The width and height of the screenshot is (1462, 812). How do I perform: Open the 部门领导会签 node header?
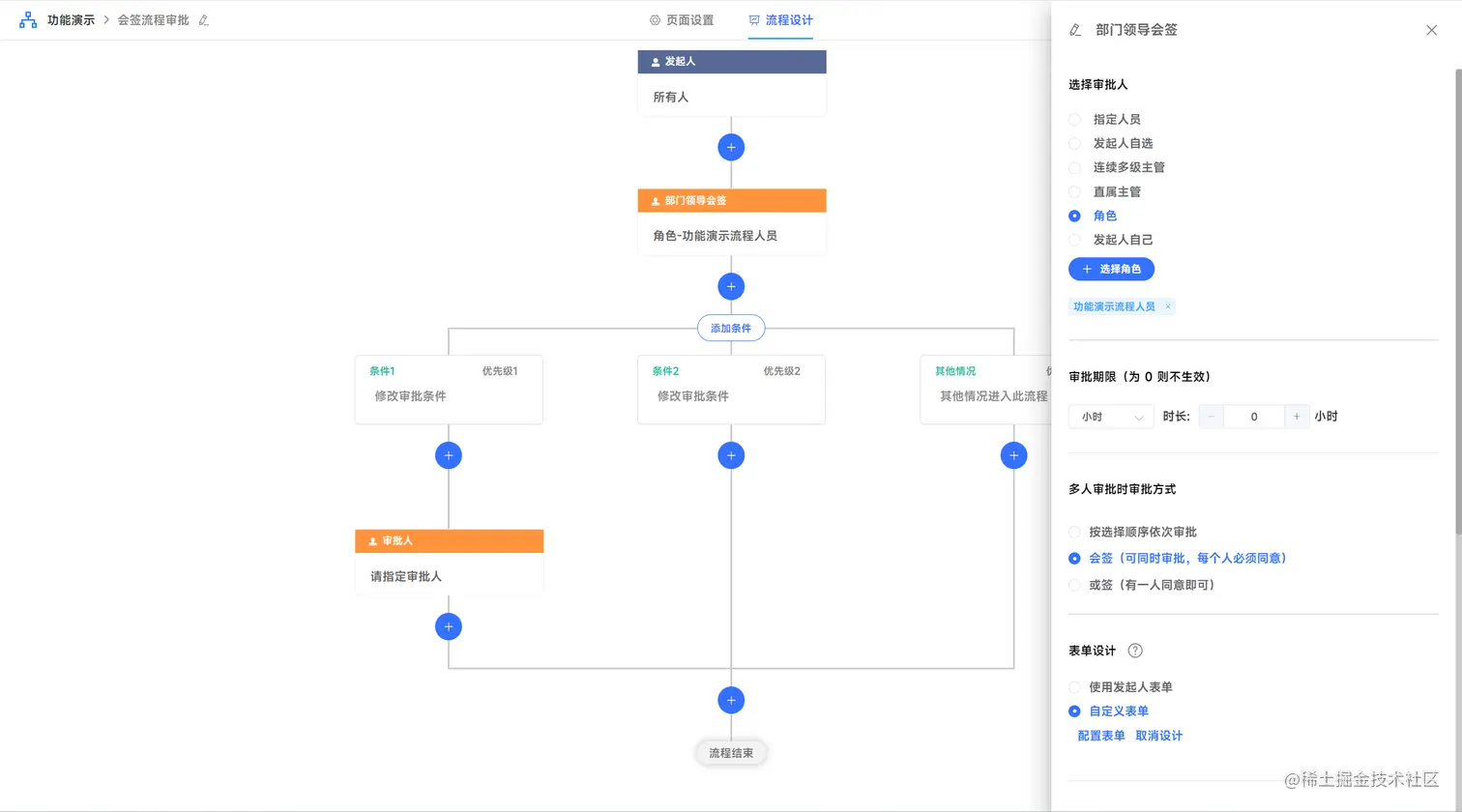(732, 201)
